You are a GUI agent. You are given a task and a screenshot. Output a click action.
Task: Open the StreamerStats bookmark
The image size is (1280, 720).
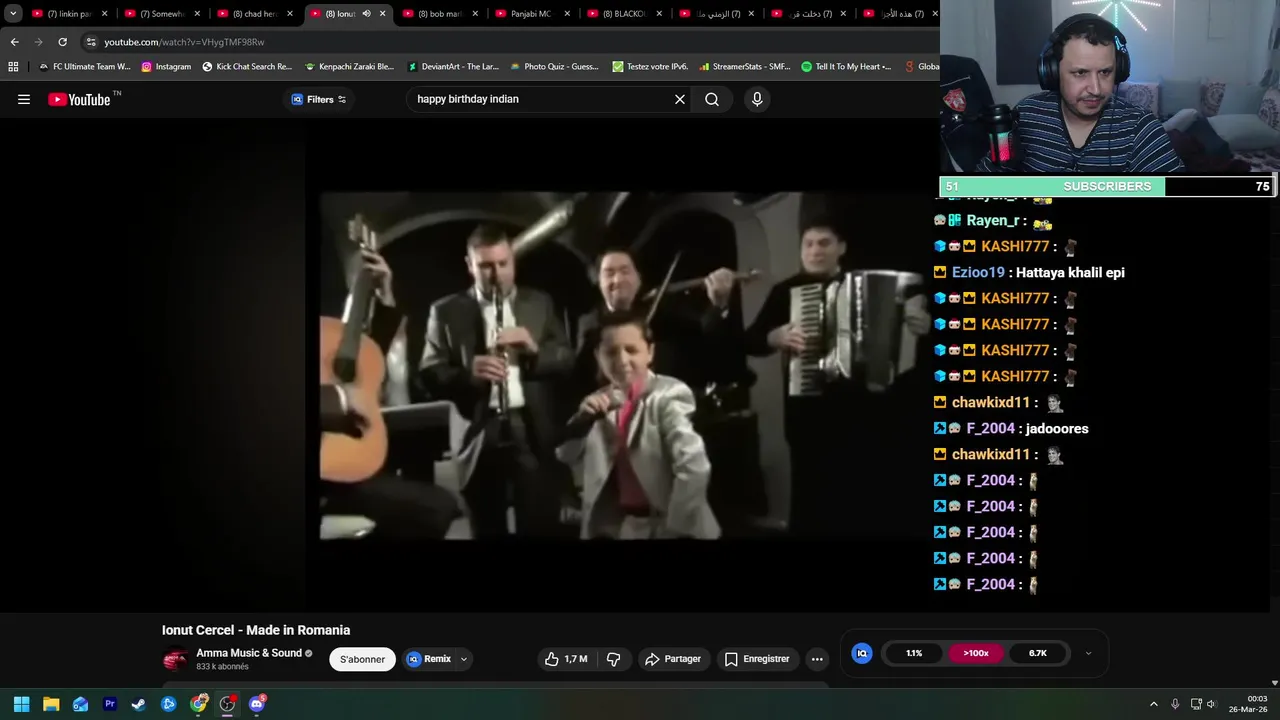coord(745,67)
